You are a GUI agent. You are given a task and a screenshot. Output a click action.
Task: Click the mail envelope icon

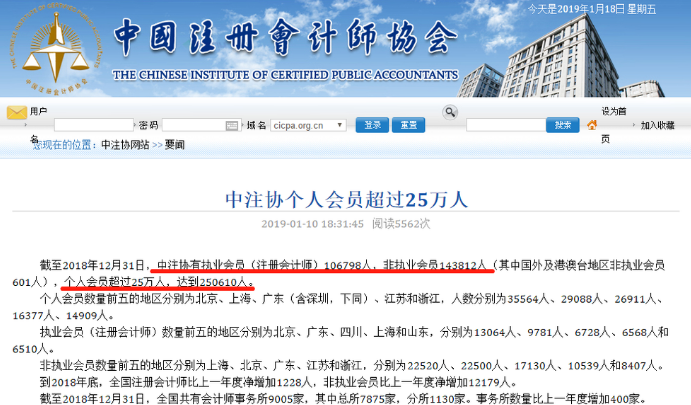click(x=16, y=113)
